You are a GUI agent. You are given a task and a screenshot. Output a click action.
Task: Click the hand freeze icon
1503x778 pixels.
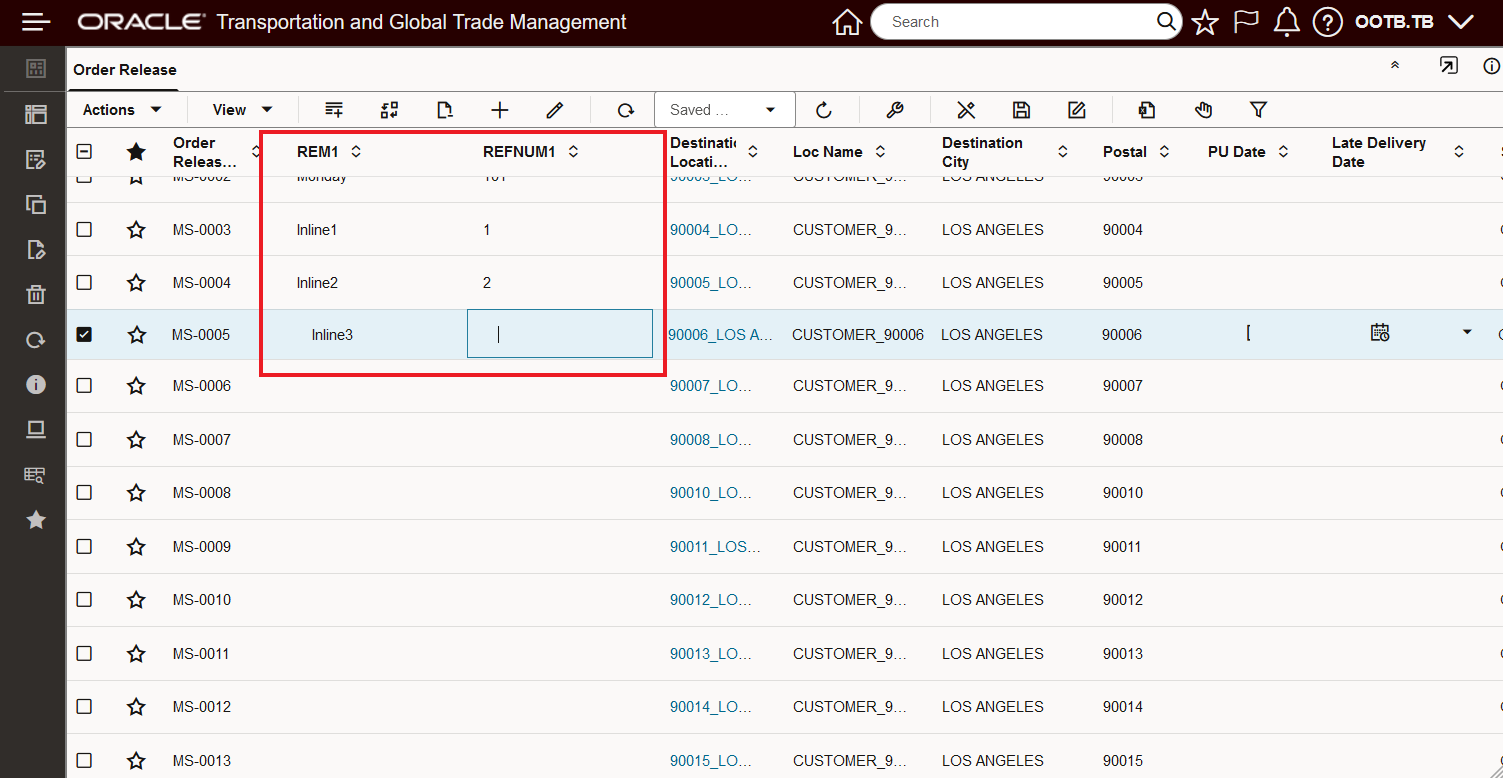(x=1203, y=110)
